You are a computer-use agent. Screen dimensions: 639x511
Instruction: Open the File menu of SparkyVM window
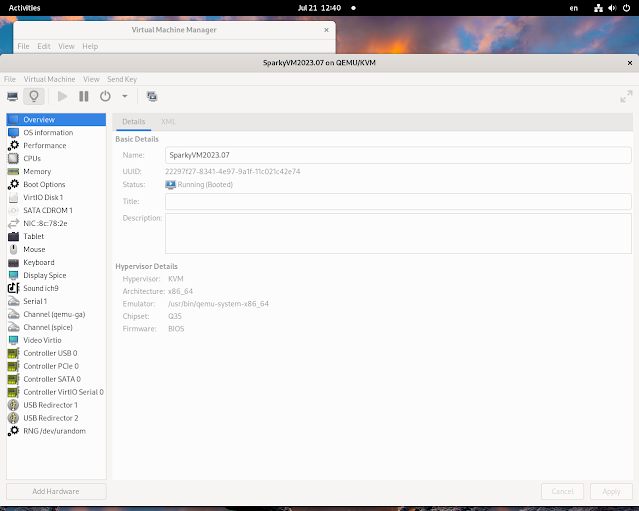[x=10, y=79]
